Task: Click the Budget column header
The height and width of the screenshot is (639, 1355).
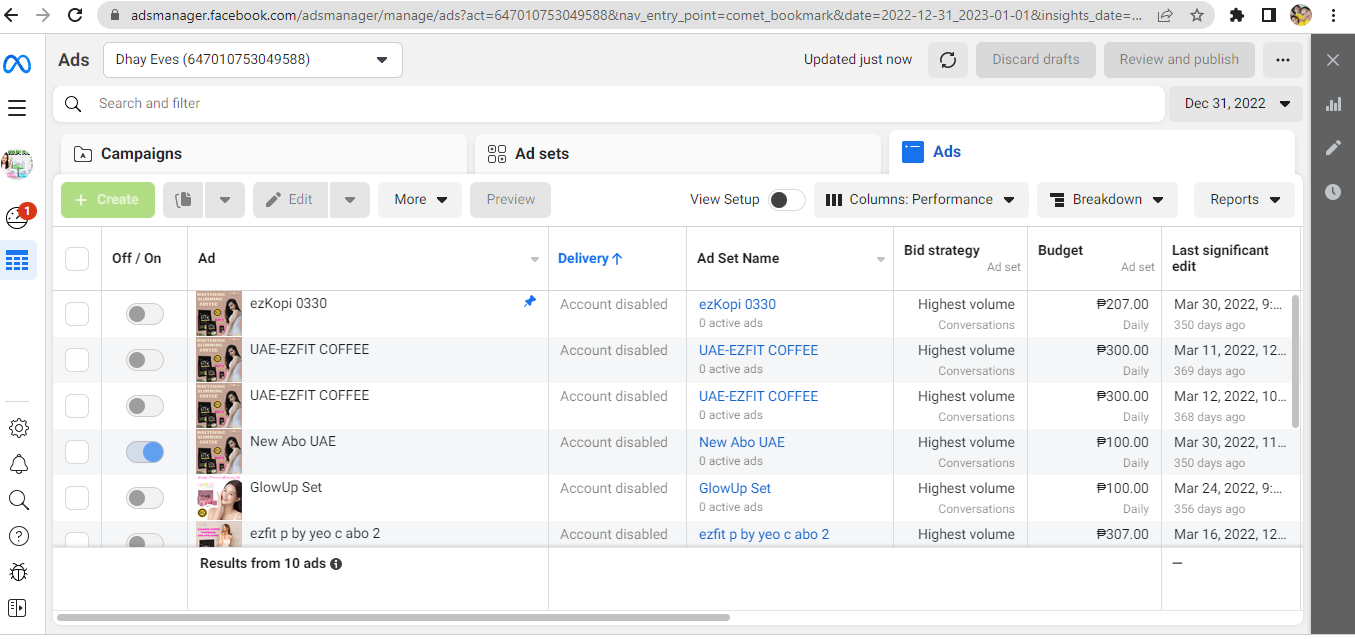Action: (1061, 250)
